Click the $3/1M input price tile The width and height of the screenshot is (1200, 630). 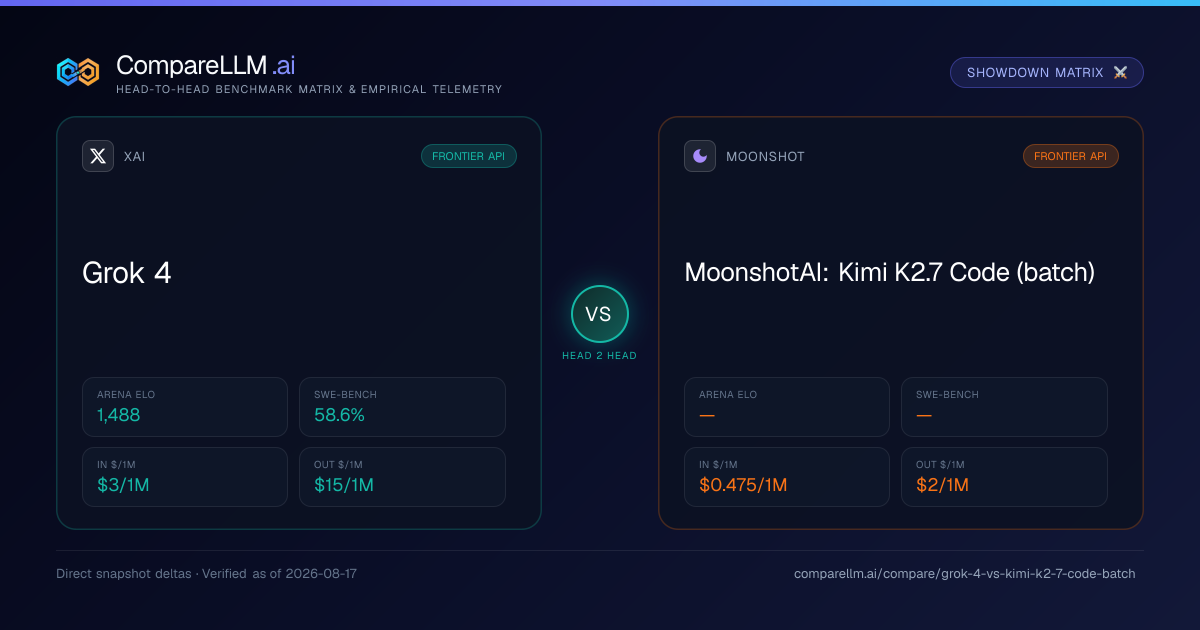(185, 477)
